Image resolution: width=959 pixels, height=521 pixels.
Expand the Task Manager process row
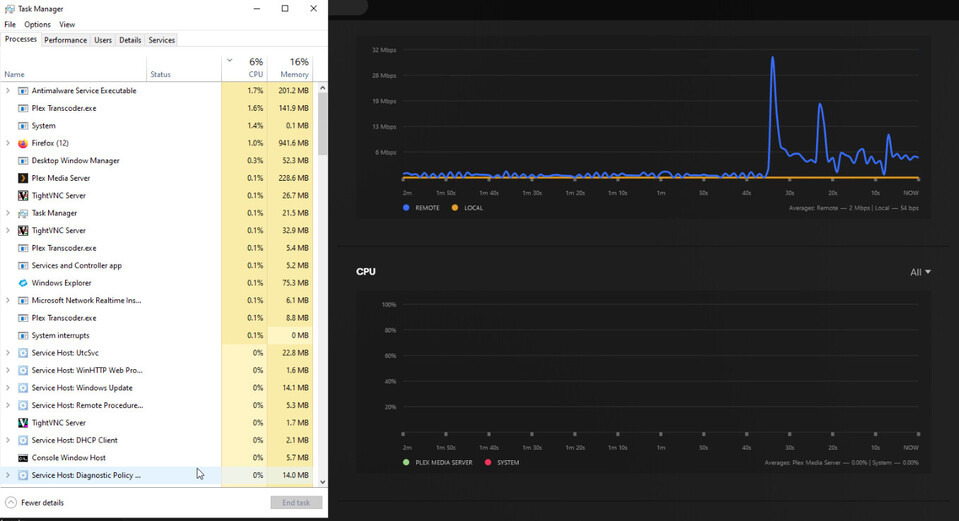(x=7, y=213)
